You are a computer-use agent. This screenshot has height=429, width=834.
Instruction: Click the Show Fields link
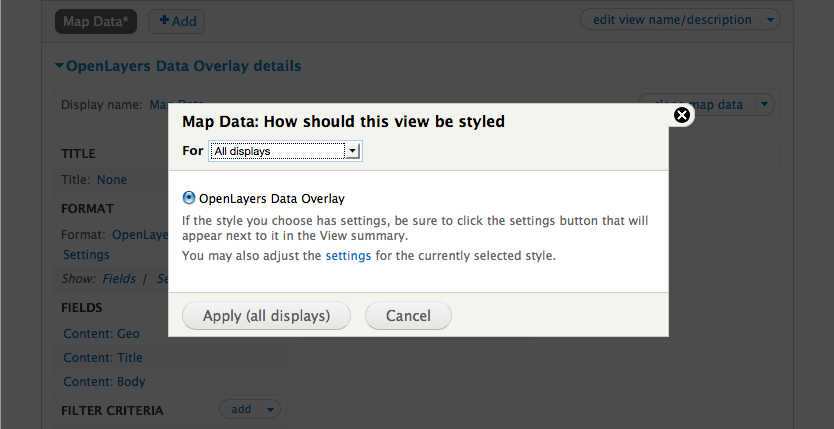pyautogui.click(x=119, y=279)
